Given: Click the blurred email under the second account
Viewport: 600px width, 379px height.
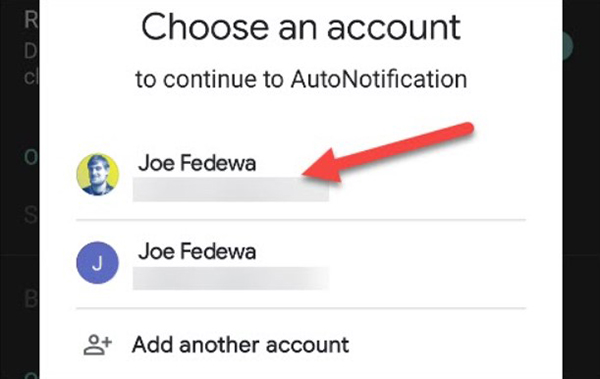Looking at the screenshot, I should coord(231,278).
